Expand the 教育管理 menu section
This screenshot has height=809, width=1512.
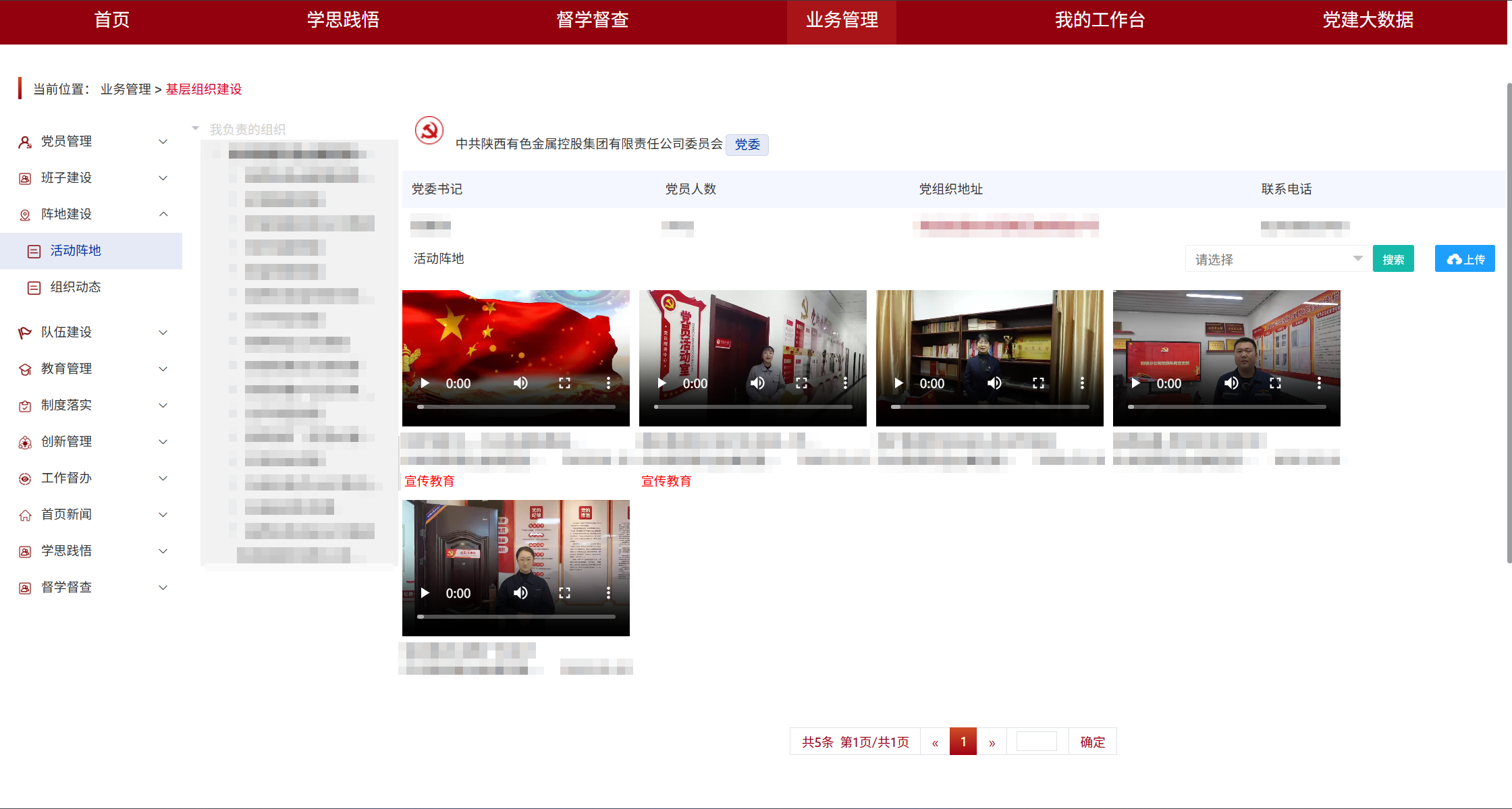(163, 369)
